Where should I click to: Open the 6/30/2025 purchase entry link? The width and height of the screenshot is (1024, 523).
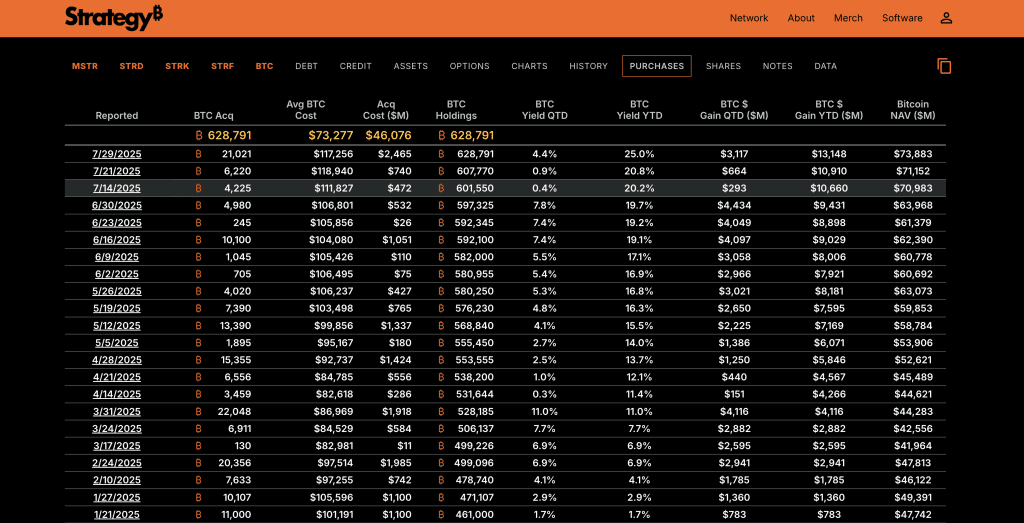117,206
